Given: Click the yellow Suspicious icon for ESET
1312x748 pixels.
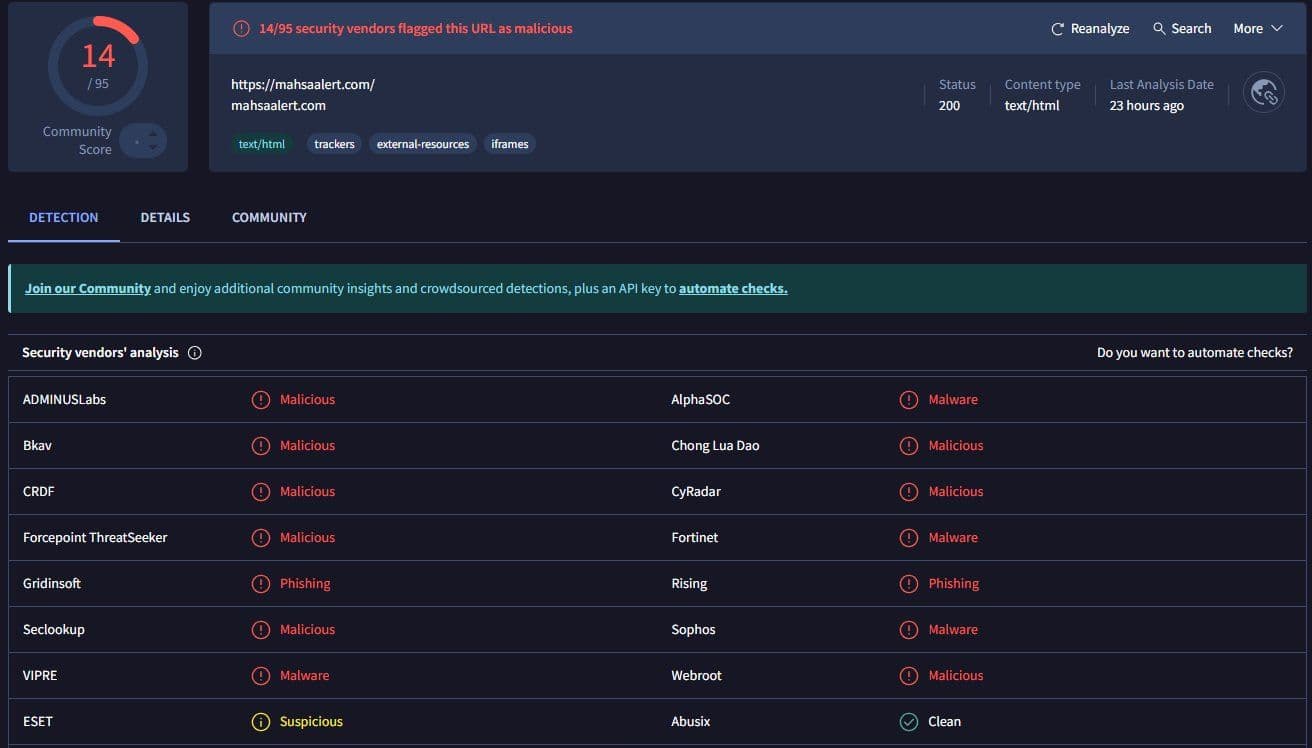Looking at the screenshot, I should coord(261,722).
